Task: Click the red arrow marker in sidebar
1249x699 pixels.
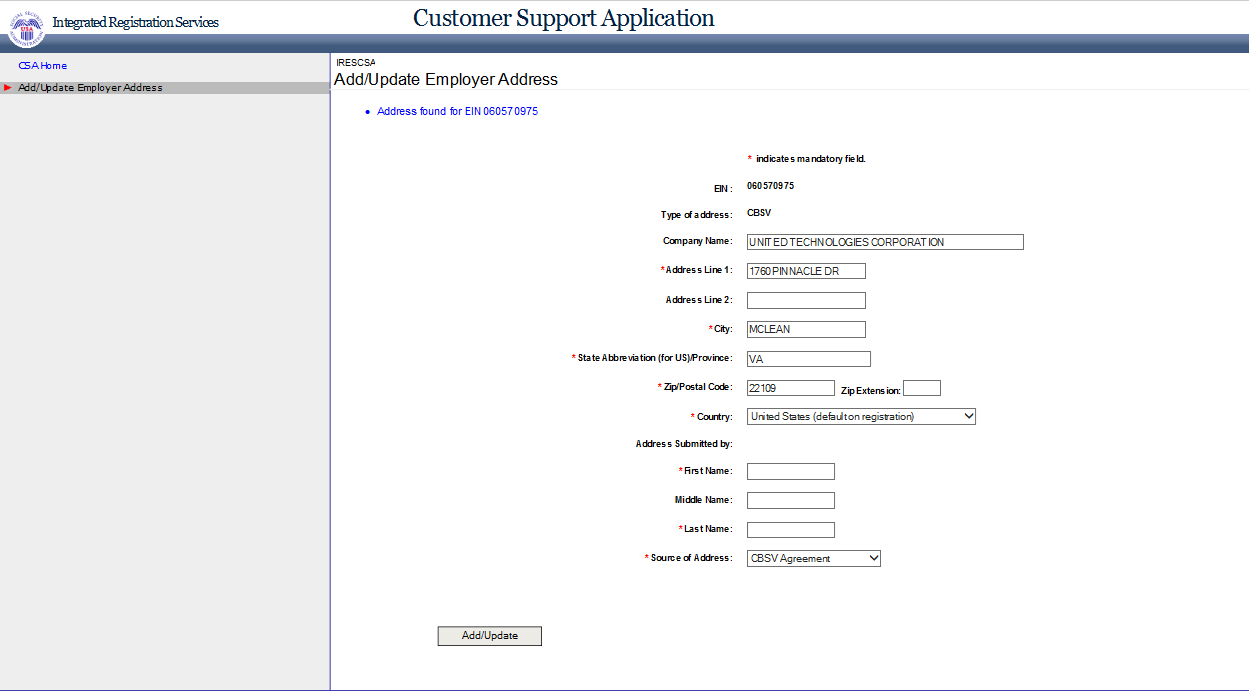Action: pyautogui.click(x=8, y=88)
